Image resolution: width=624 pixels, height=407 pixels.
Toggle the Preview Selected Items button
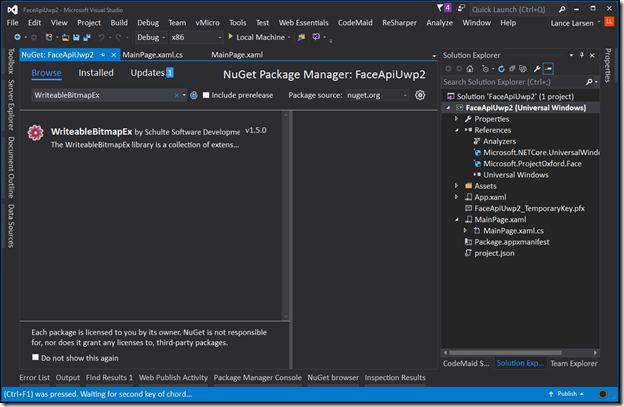pyautogui.click(x=548, y=69)
